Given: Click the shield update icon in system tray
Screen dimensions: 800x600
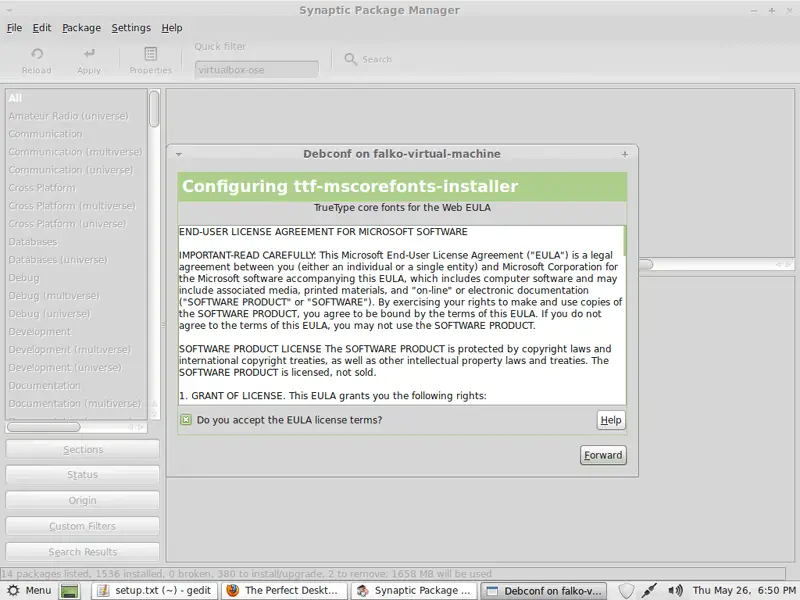Looking at the screenshot, I should [626, 591].
